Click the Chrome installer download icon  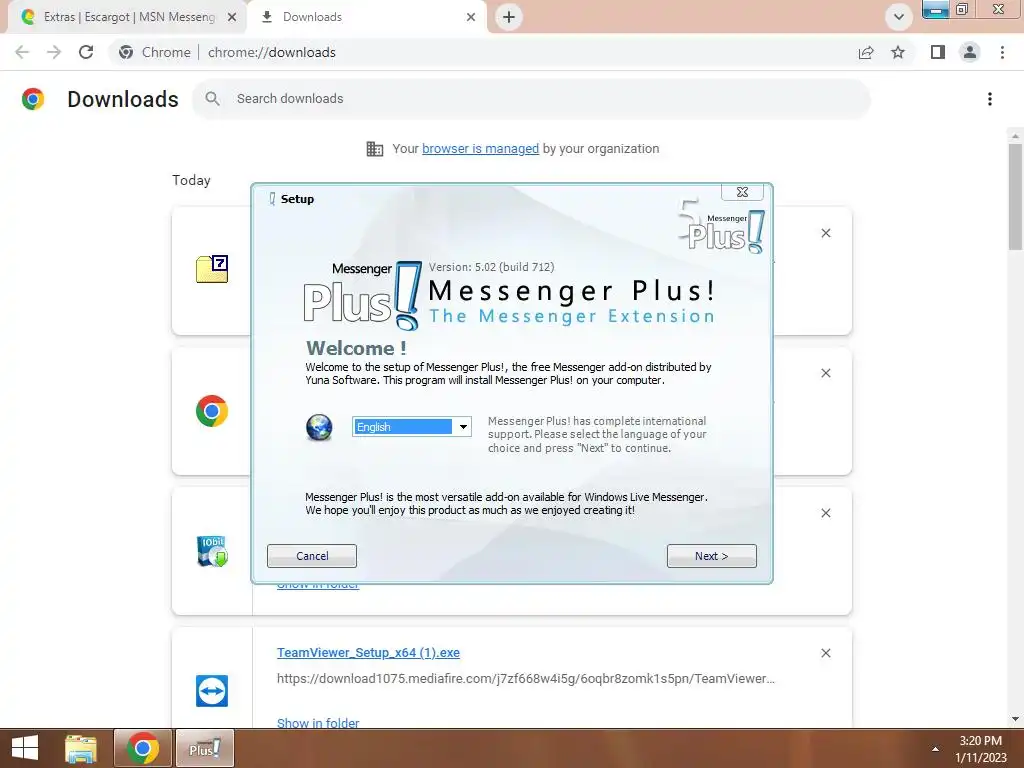pyautogui.click(x=212, y=411)
